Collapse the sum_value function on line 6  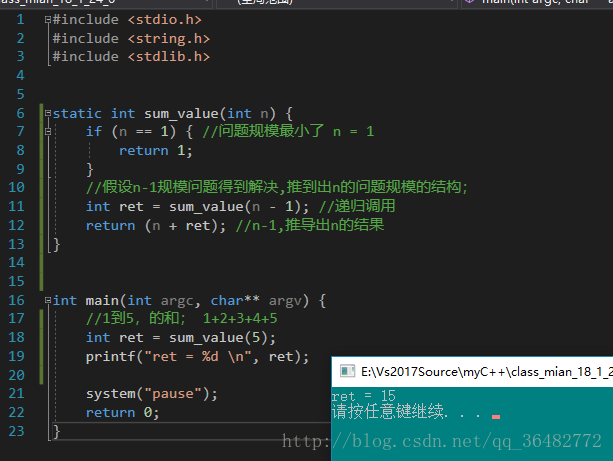coord(48,113)
